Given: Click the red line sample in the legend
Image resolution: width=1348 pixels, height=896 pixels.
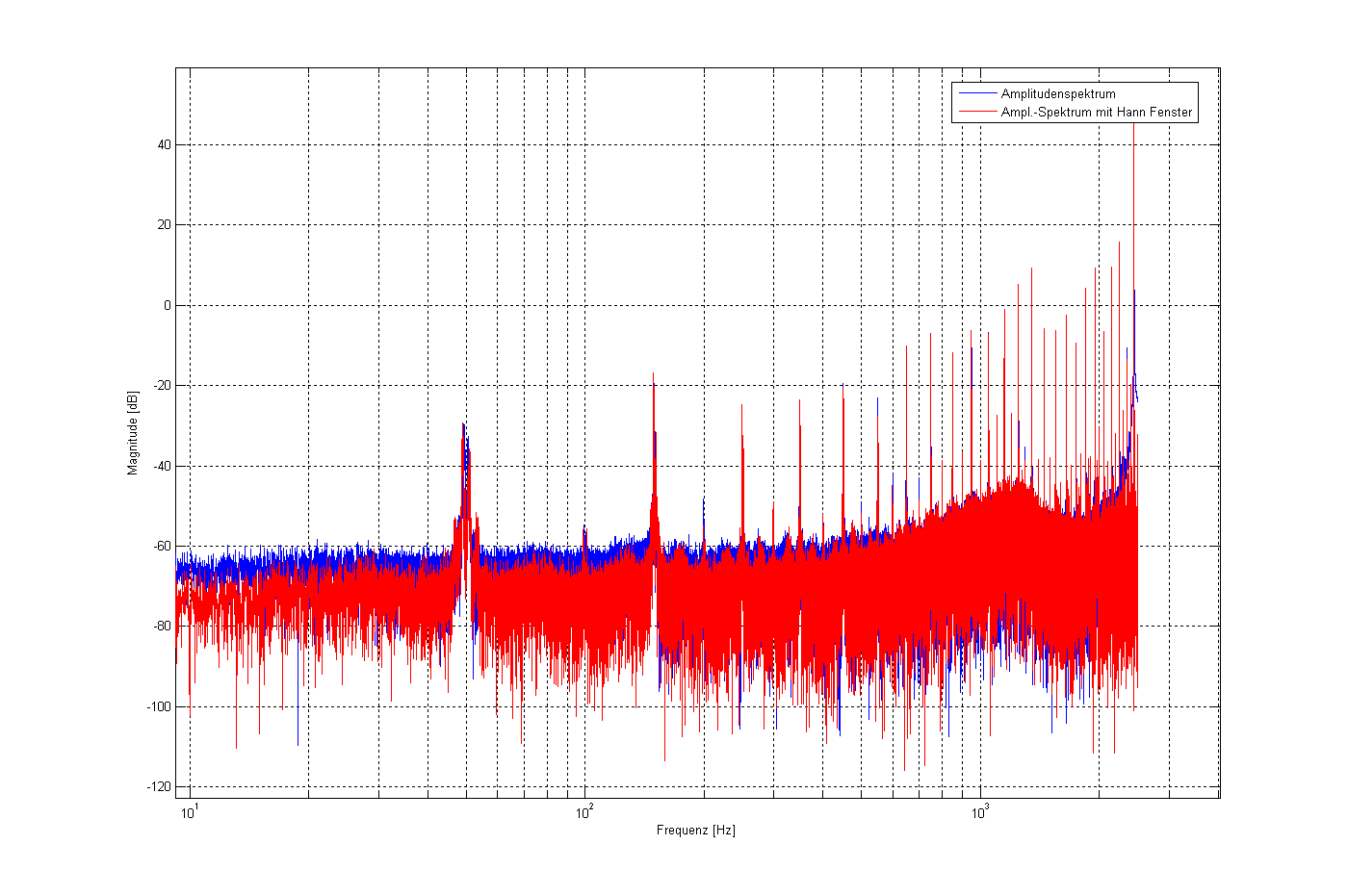Looking at the screenshot, I should (976, 112).
